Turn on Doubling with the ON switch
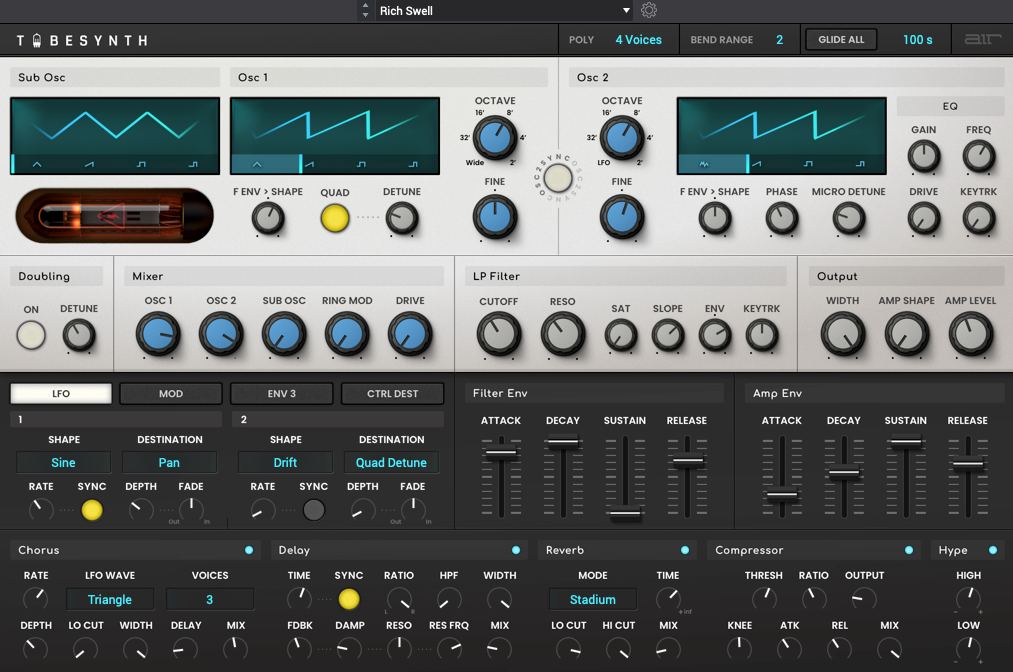 pyautogui.click(x=31, y=335)
